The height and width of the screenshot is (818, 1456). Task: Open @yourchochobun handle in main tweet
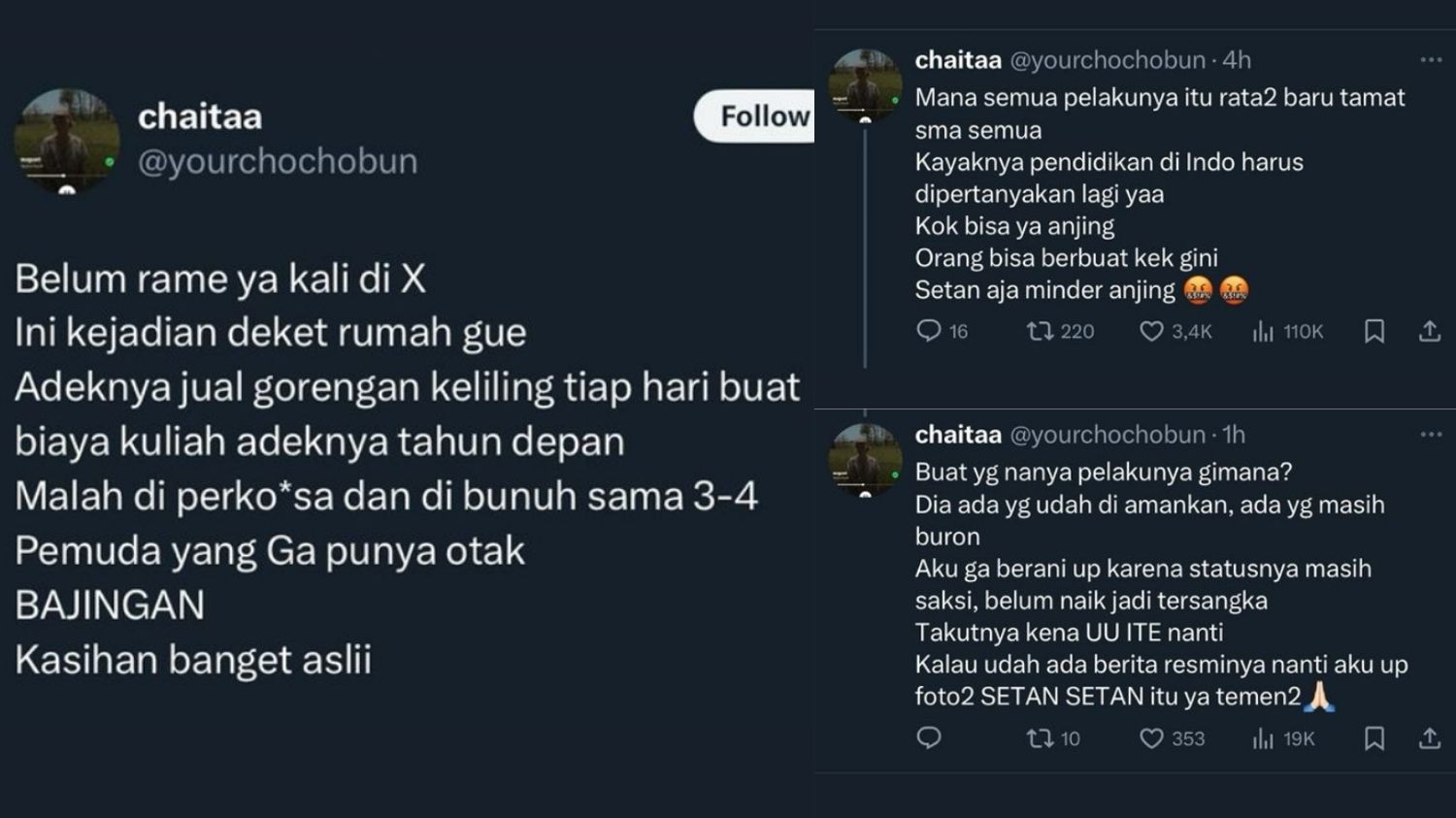[278, 161]
